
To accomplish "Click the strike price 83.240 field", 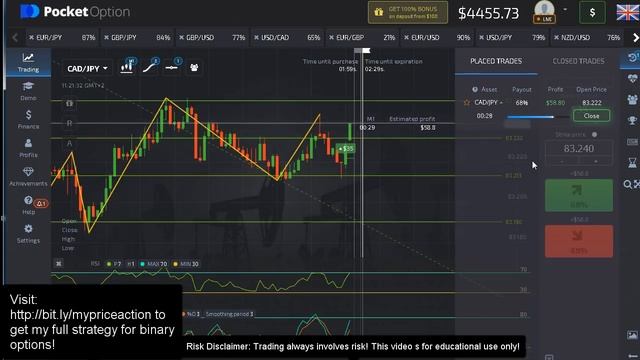I will [x=579, y=149].
